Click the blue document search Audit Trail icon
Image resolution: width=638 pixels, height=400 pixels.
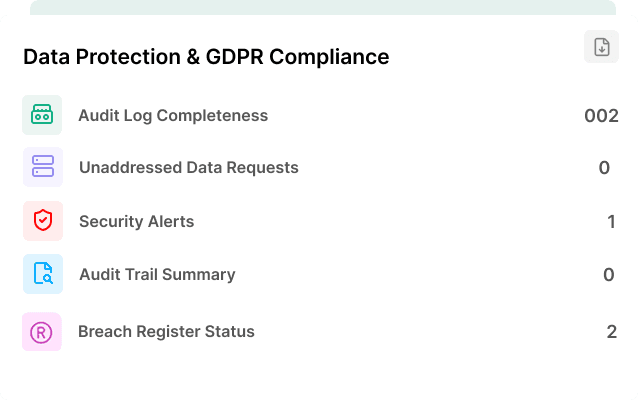(43, 274)
